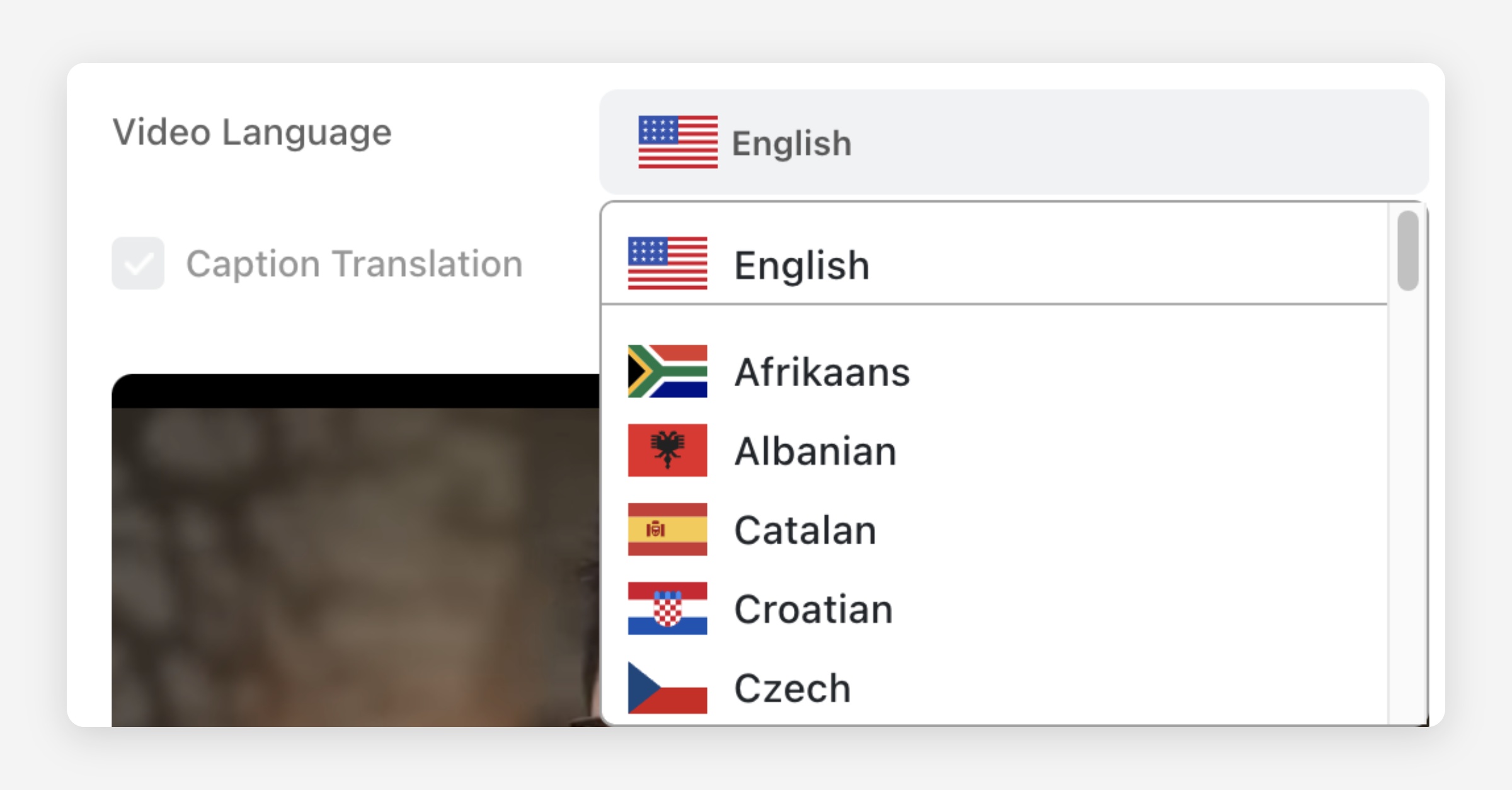Select the Catalan language option
This screenshot has width=1512, height=790.
[805, 530]
